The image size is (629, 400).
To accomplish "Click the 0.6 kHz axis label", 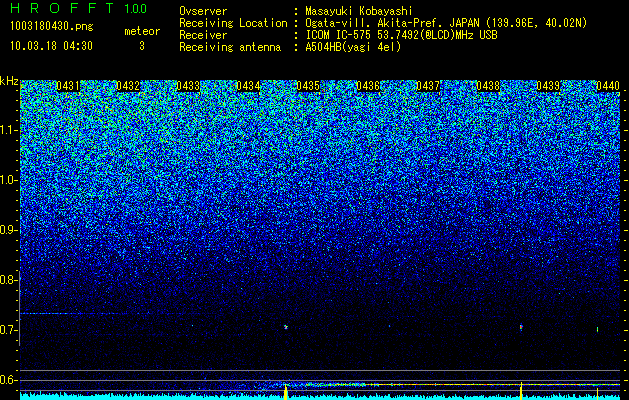I will [8, 380].
